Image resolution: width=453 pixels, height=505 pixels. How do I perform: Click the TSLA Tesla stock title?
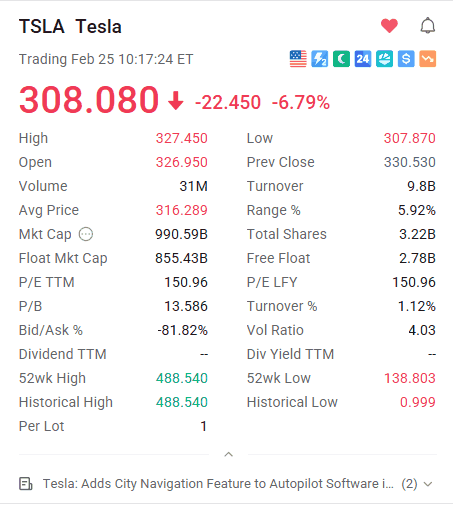(70, 26)
